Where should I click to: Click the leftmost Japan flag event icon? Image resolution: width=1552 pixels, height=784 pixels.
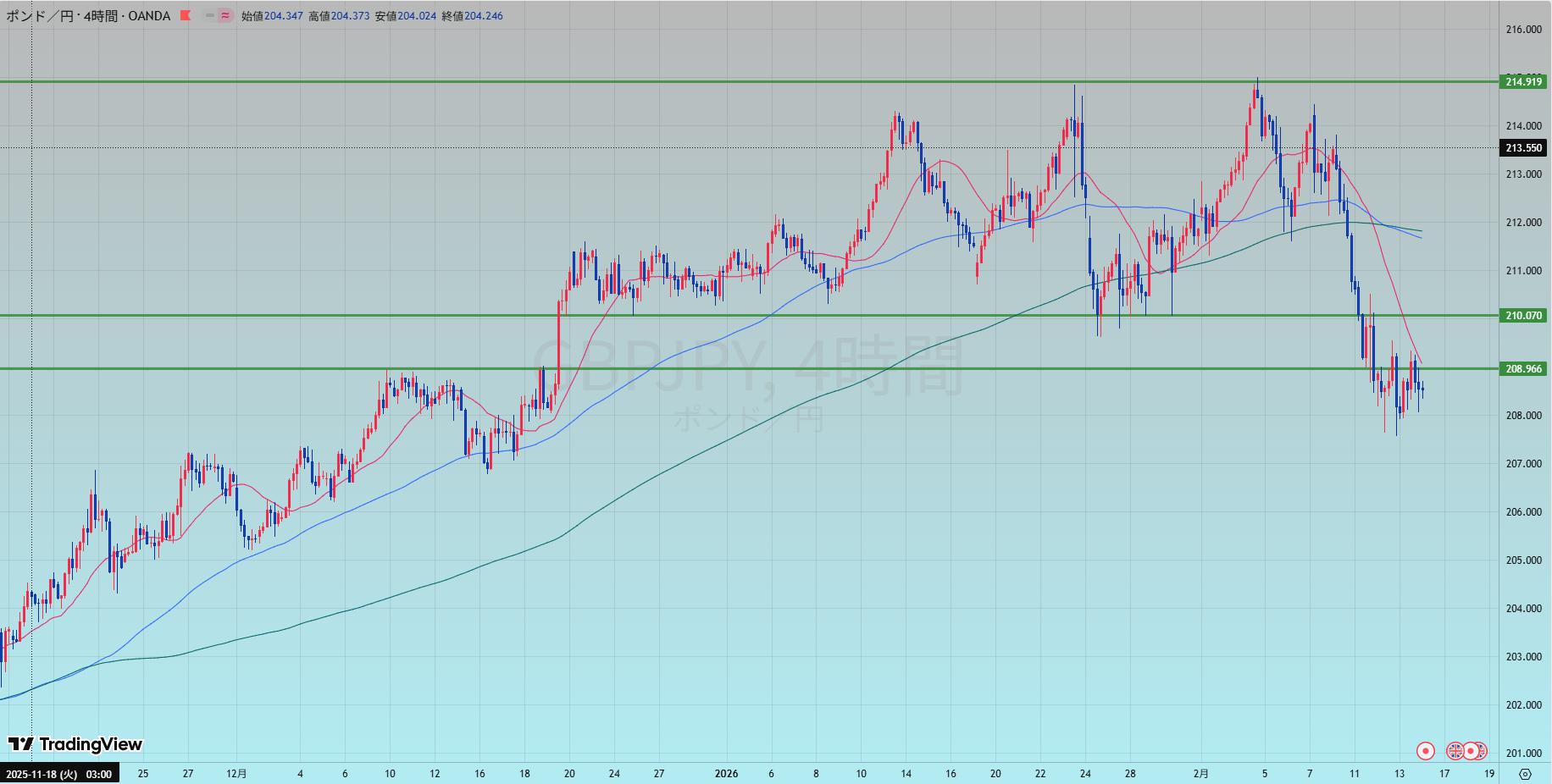click(1426, 751)
